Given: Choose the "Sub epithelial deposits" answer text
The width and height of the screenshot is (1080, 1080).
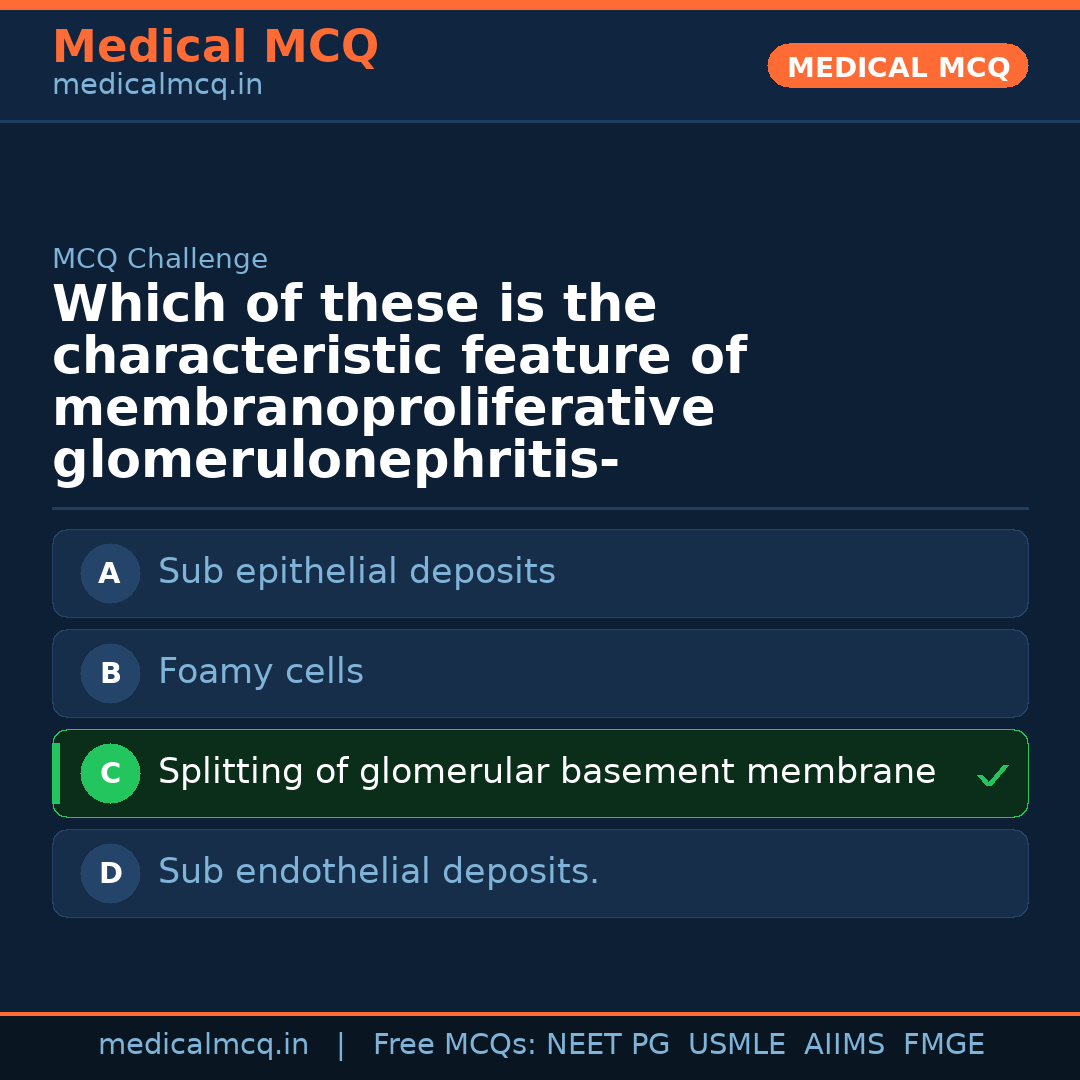Looking at the screenshot, I should 356,572.
